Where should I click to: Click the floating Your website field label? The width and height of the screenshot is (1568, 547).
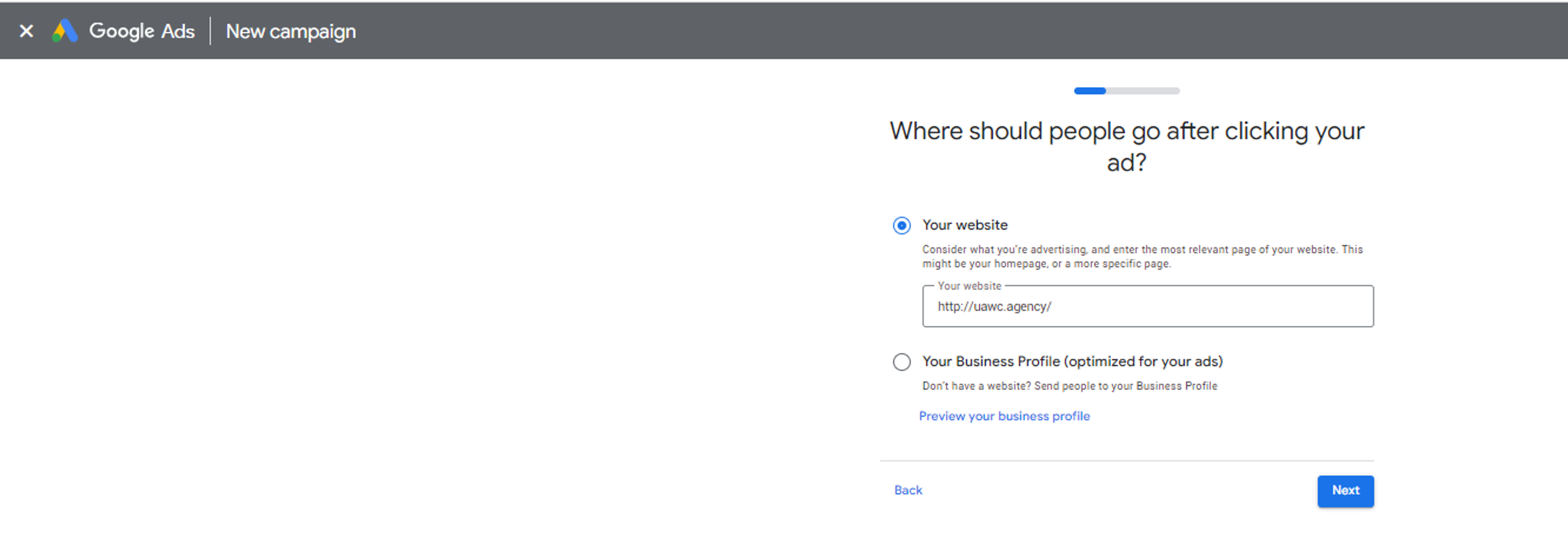[x=969, y=286]
